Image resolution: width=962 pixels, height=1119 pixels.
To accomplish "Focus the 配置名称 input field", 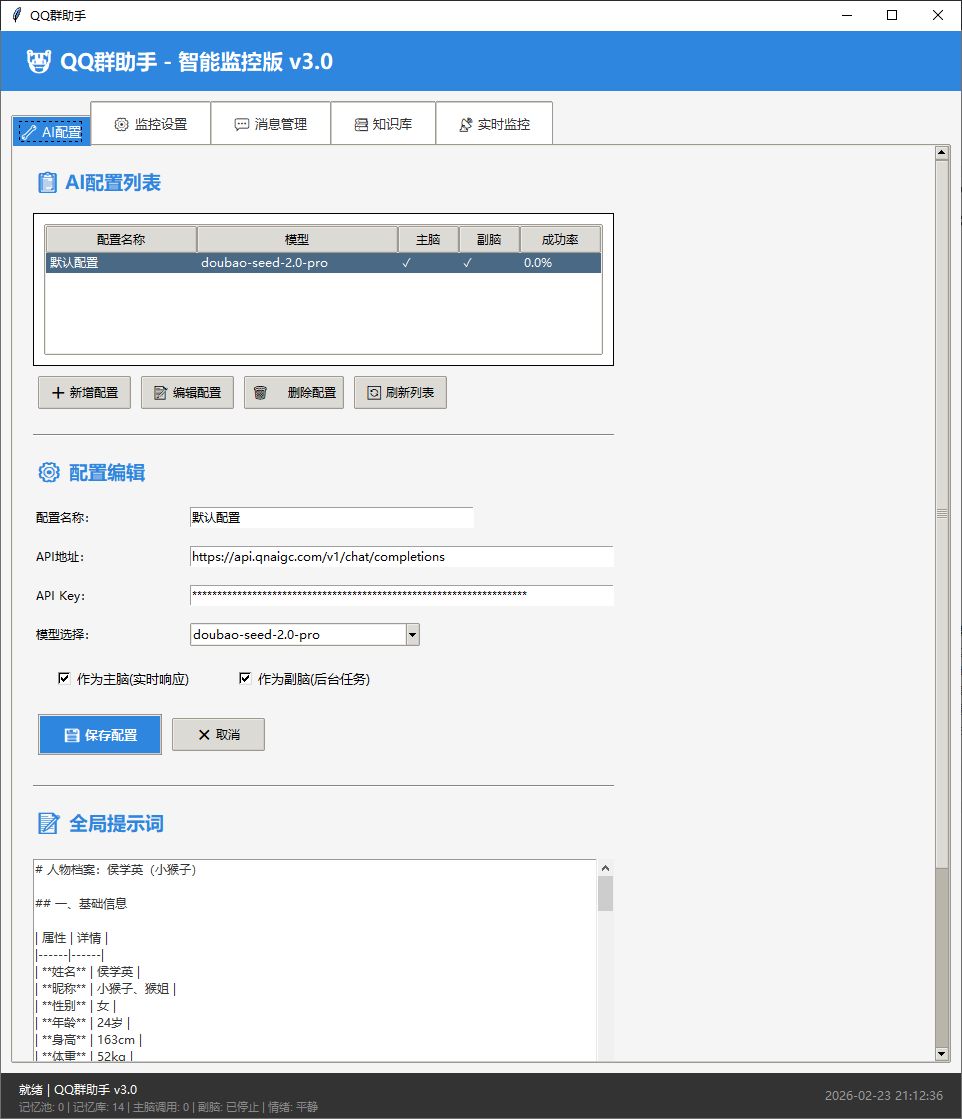I will 331,517.
